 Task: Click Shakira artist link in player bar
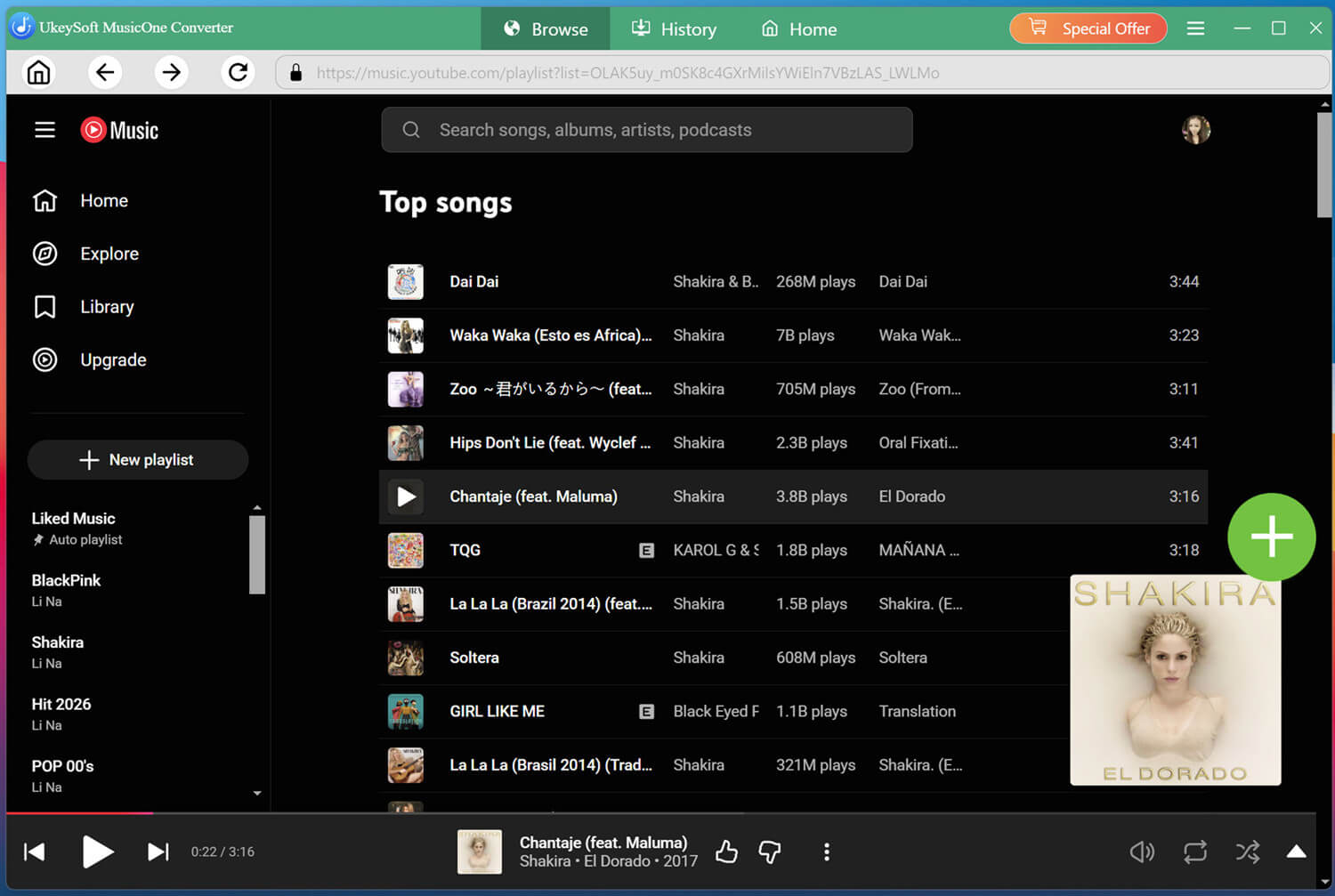click(545, 861)
